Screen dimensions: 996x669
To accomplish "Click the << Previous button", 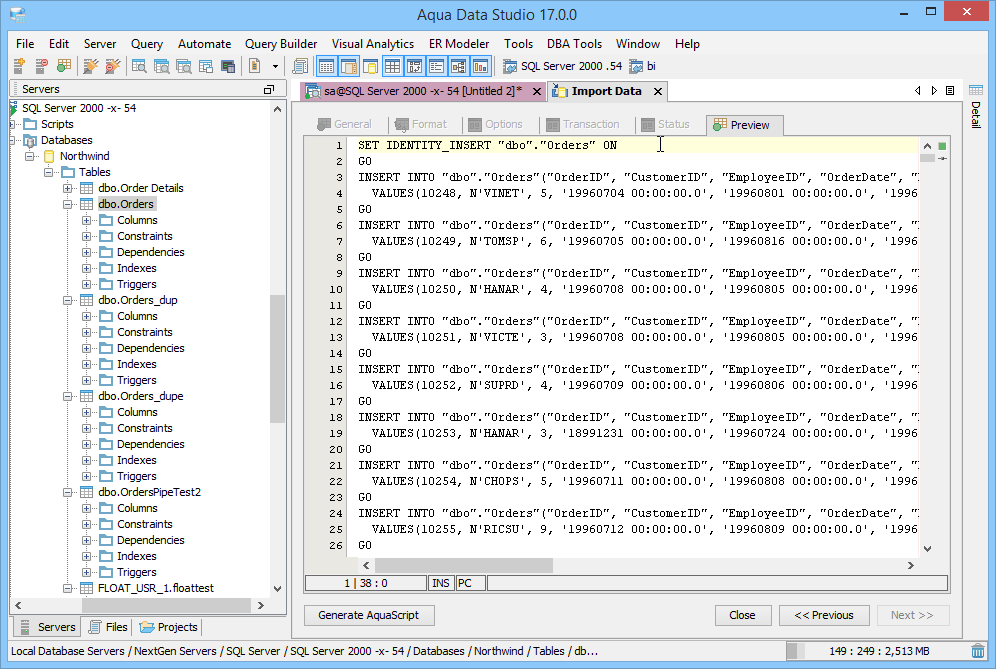I will (x=823, y=615).
